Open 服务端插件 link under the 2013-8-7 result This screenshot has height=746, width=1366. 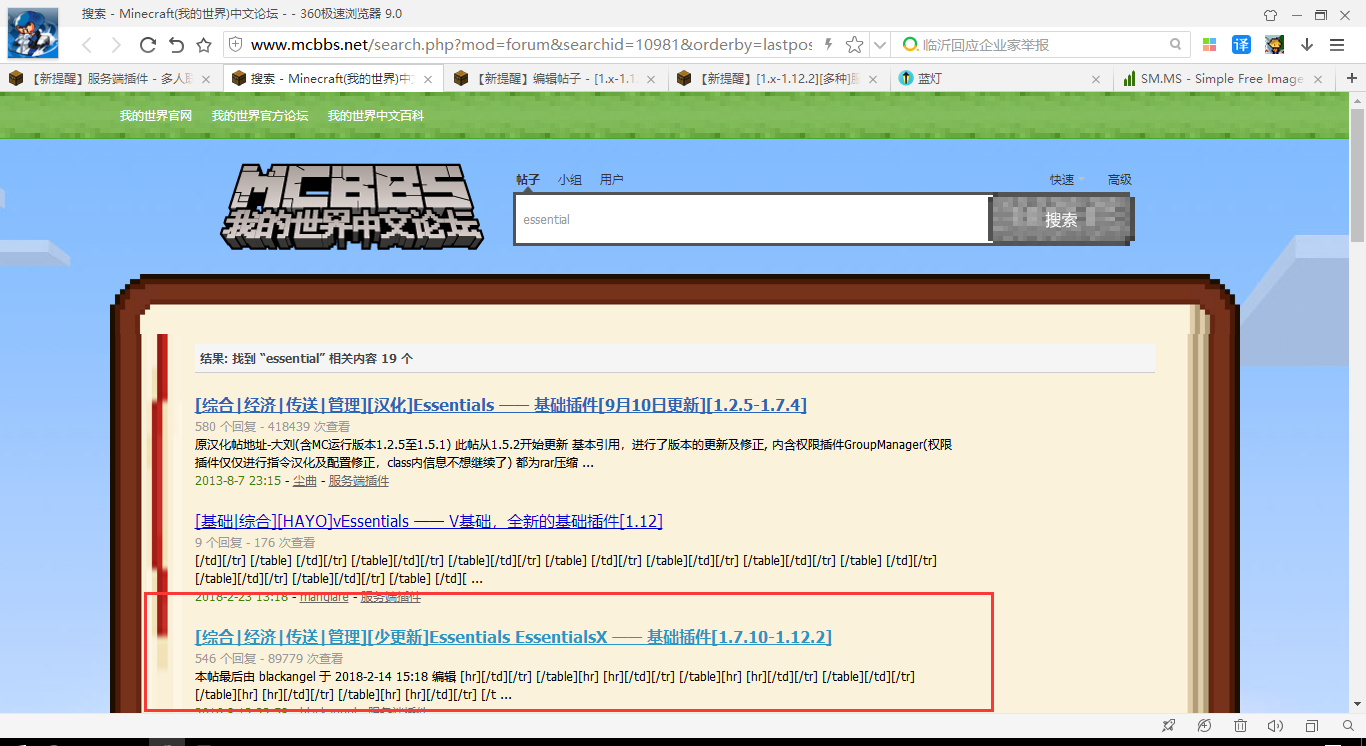359,481
